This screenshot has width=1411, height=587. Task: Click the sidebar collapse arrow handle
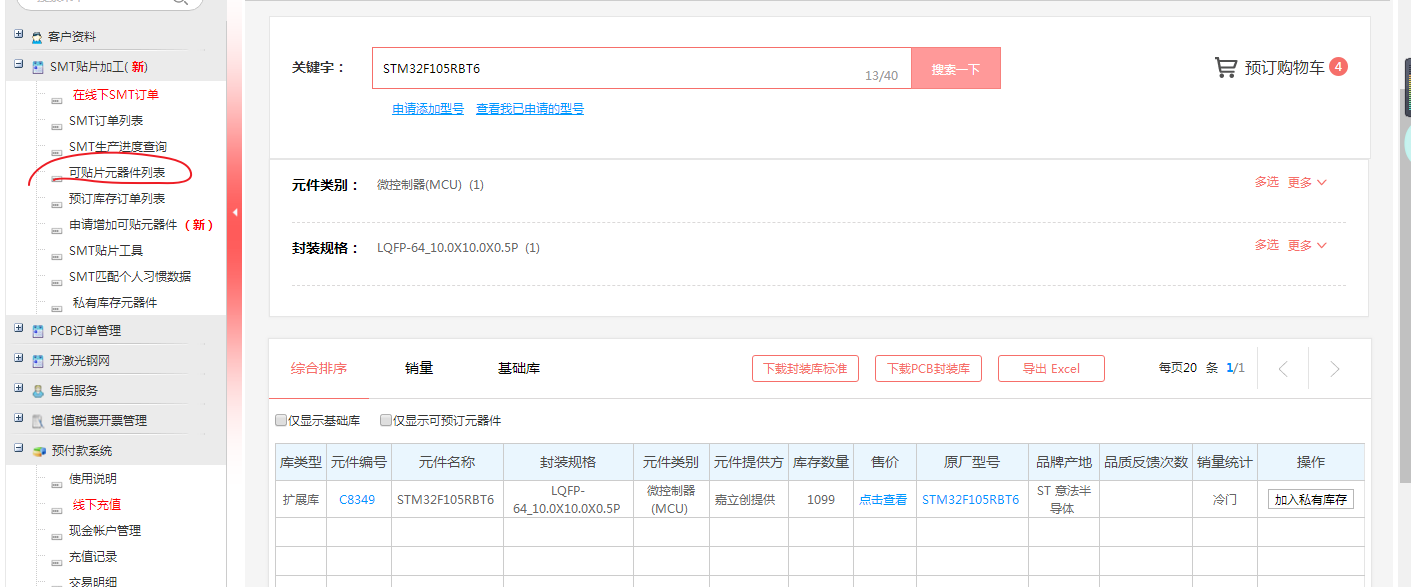(x=234, y=212)
